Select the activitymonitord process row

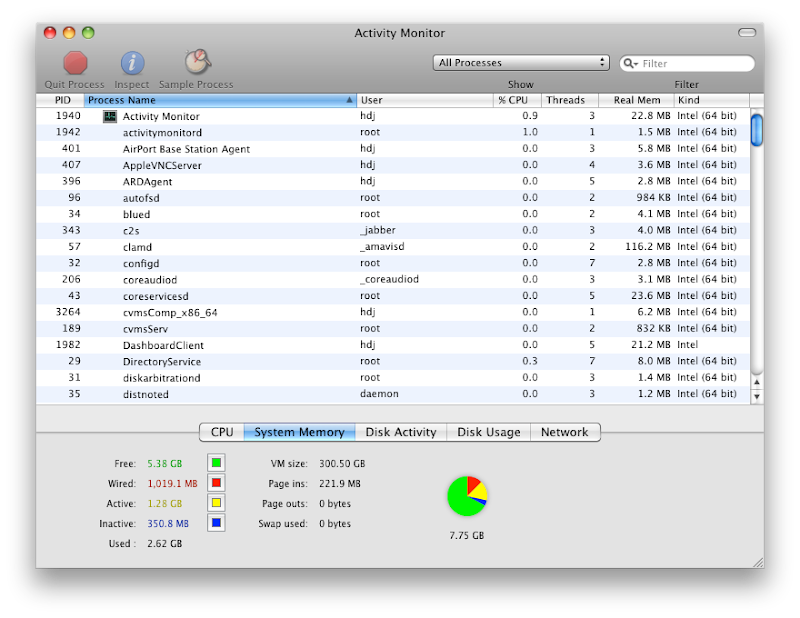(393, 133)
